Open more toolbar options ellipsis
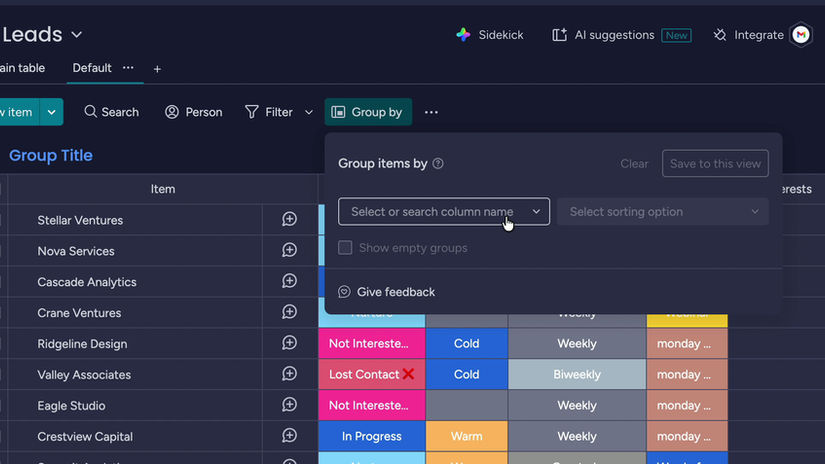 point(431,112)
